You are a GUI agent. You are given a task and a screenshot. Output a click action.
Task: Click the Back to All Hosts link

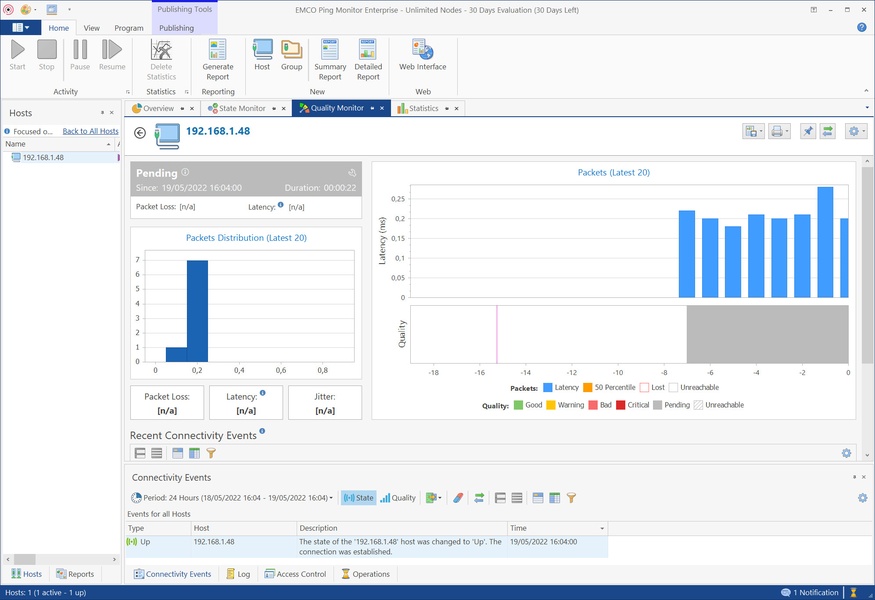(x=90, y=131)
